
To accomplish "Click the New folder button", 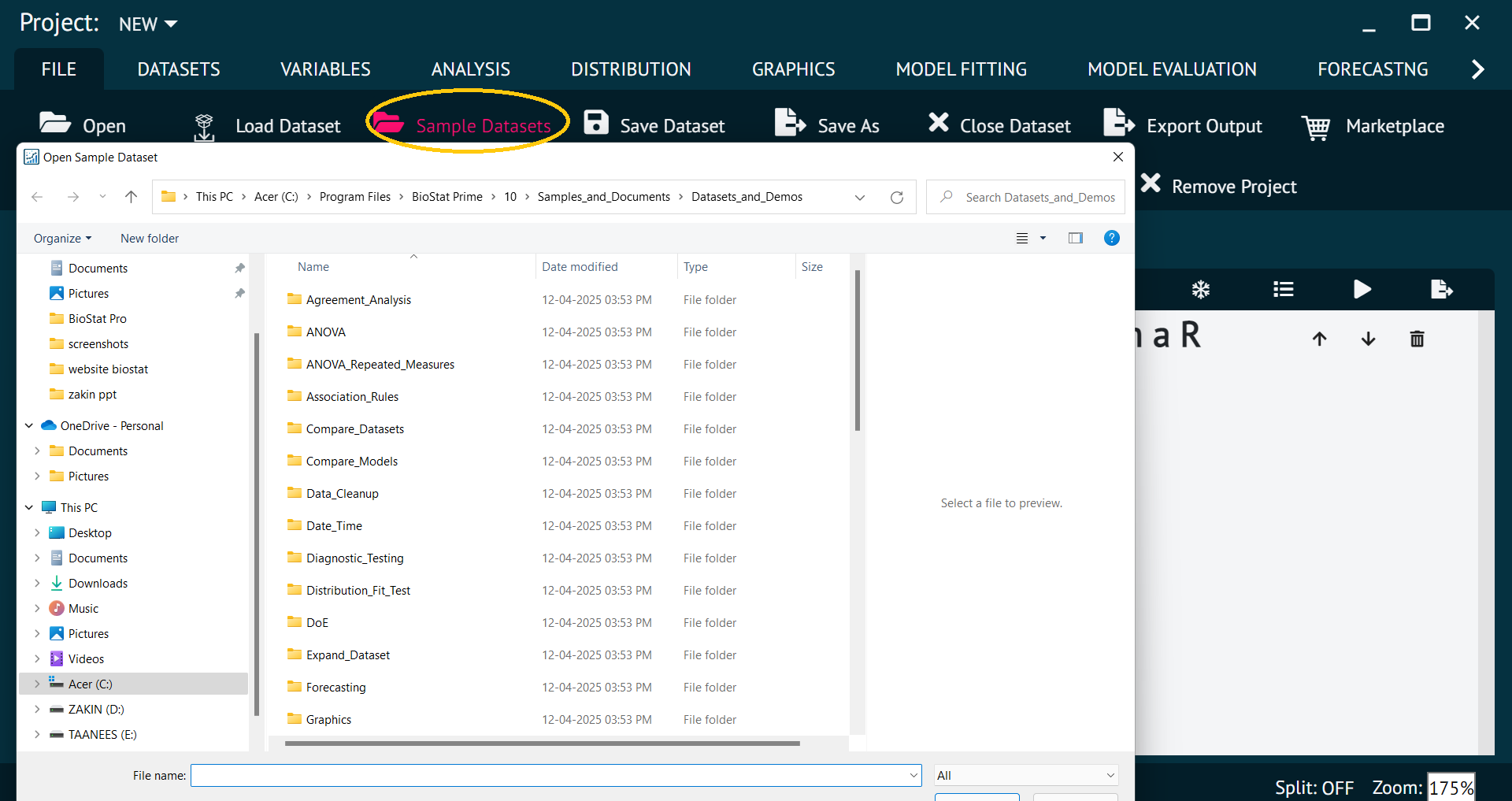I will coord(150,238).
